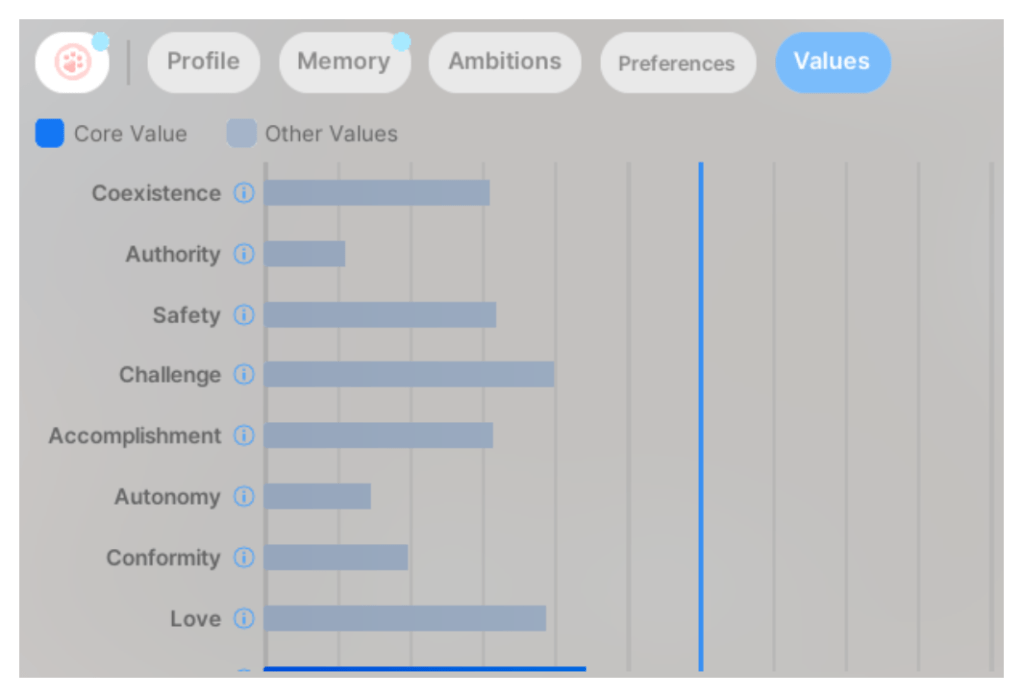Click the Core Value blue swatch
Image resolution: width=1023 pixels, height=697 pixels.
(x=50, y=134)
